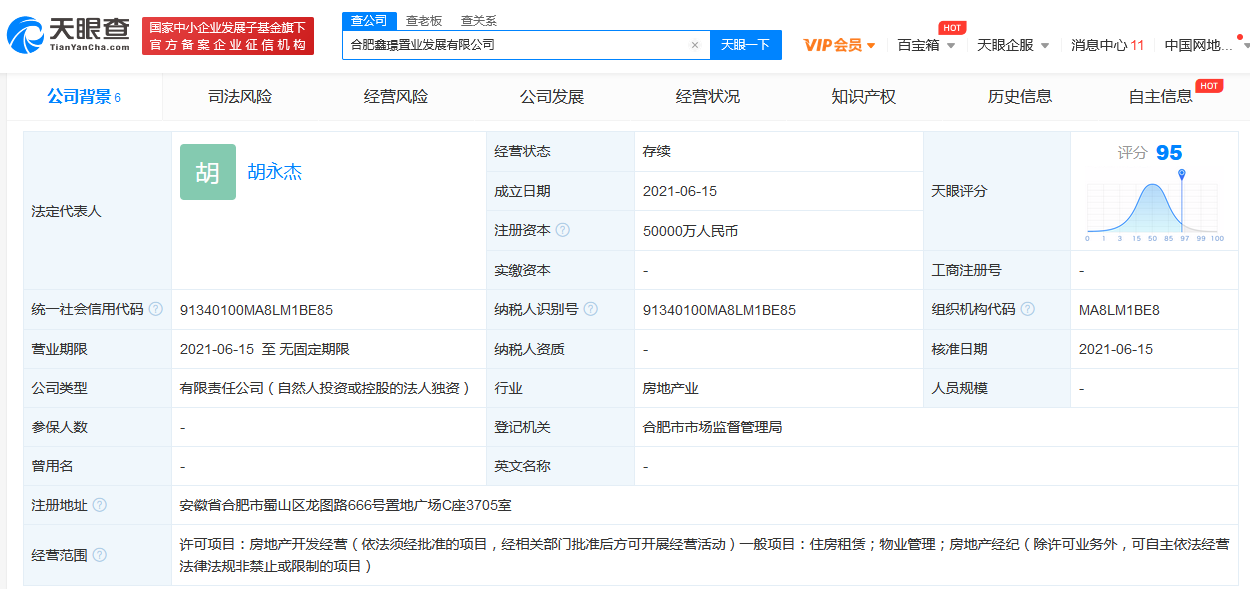The height and width of the screenshot is (589, 1250).
Task: Open the 知识产权 tab
Action: point(863,97)
